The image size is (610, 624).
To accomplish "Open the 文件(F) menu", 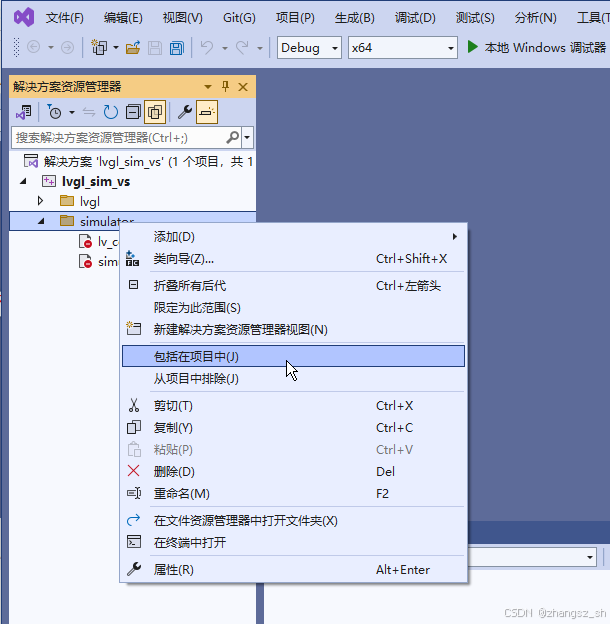I will coord(64,18).
